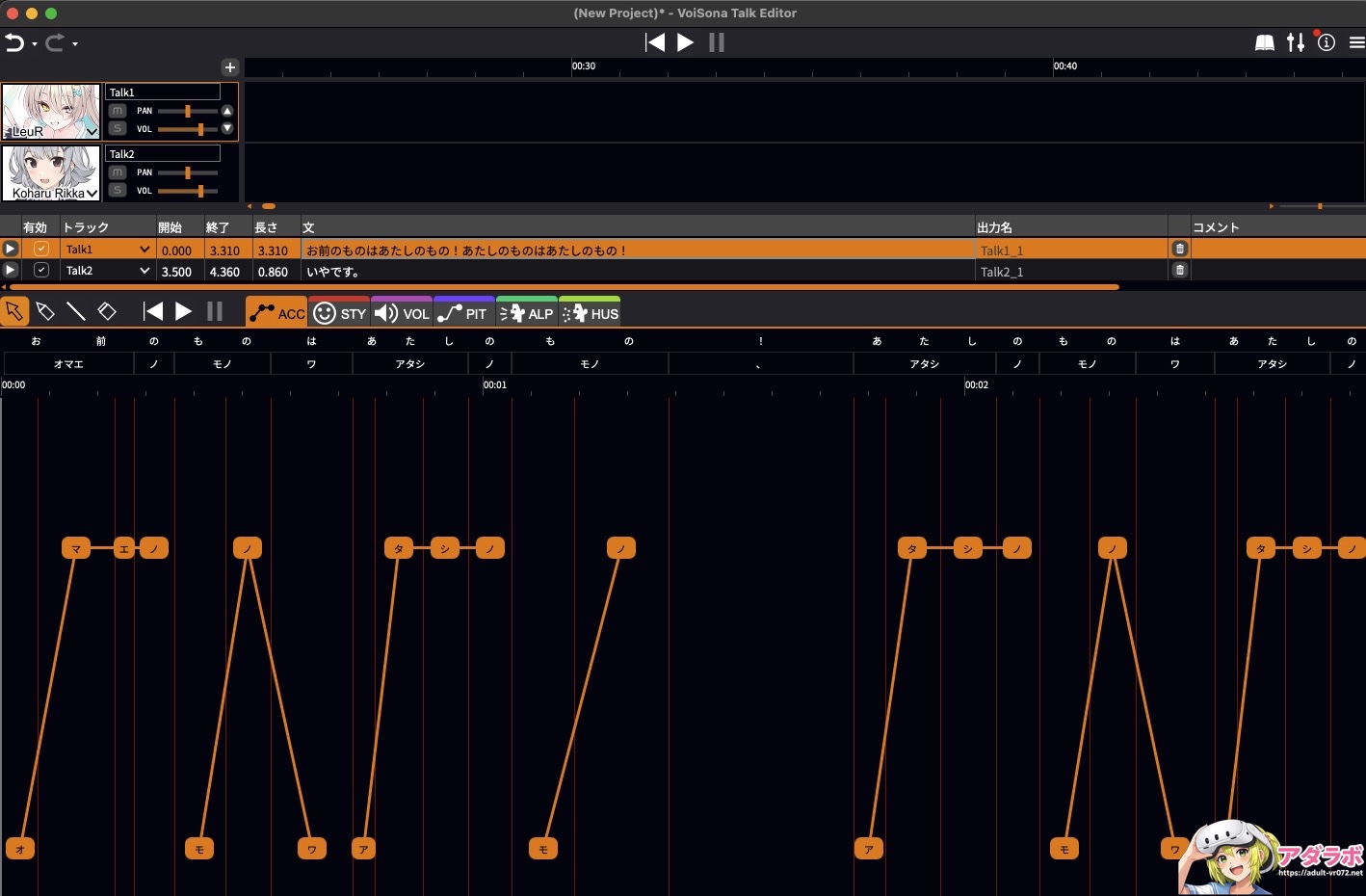Screen dimensions: 1366x896
Task: Switch to the PIT tab
Action: [x=464, y=312]
